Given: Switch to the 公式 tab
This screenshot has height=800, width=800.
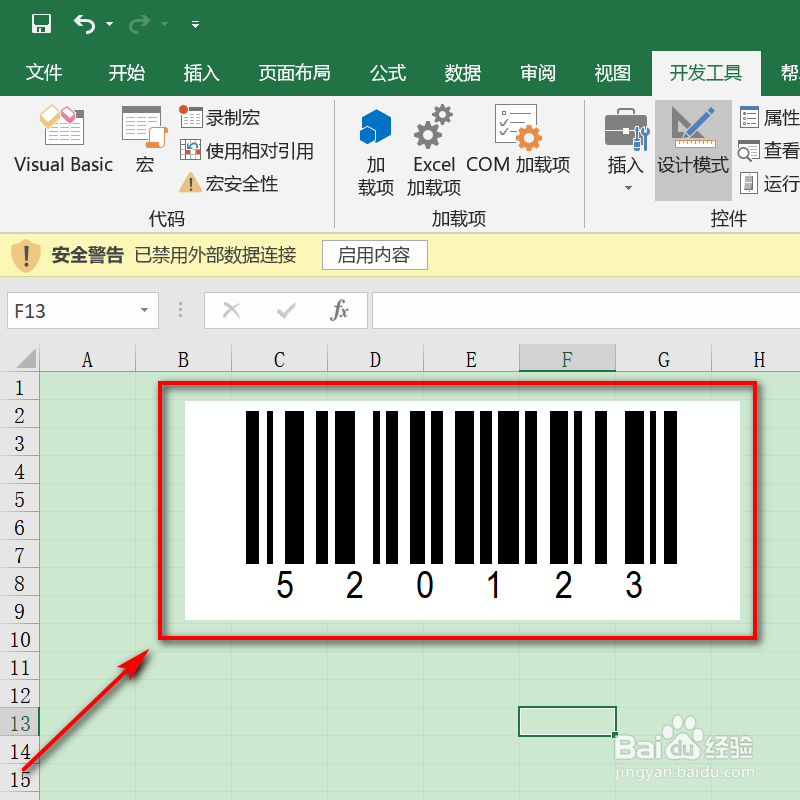Looking at the screenshot, I should pyautogui.click(x=388, y=73).
